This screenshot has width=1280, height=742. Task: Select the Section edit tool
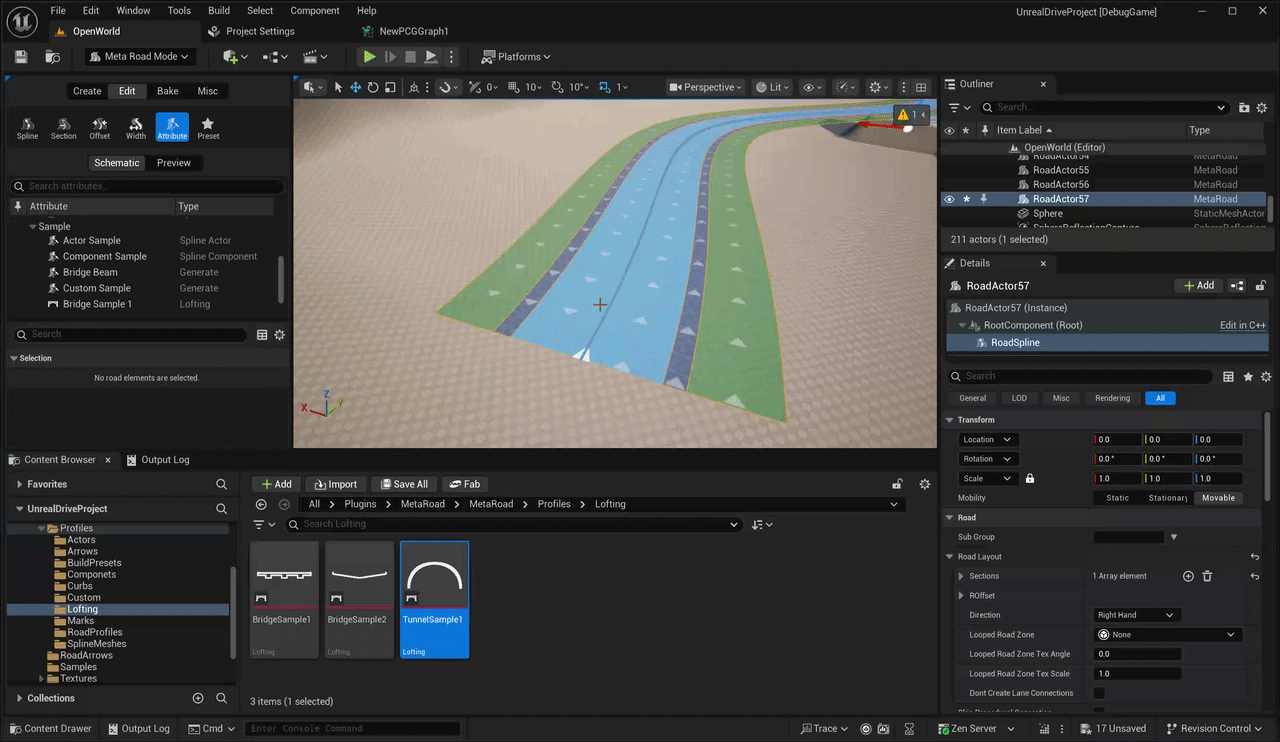[x=64, y=128]
